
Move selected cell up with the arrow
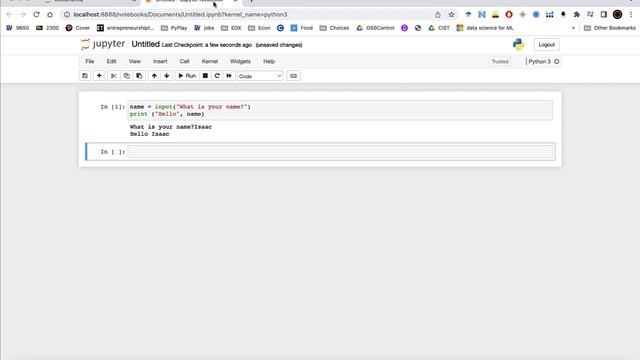[x=154, y=76]
